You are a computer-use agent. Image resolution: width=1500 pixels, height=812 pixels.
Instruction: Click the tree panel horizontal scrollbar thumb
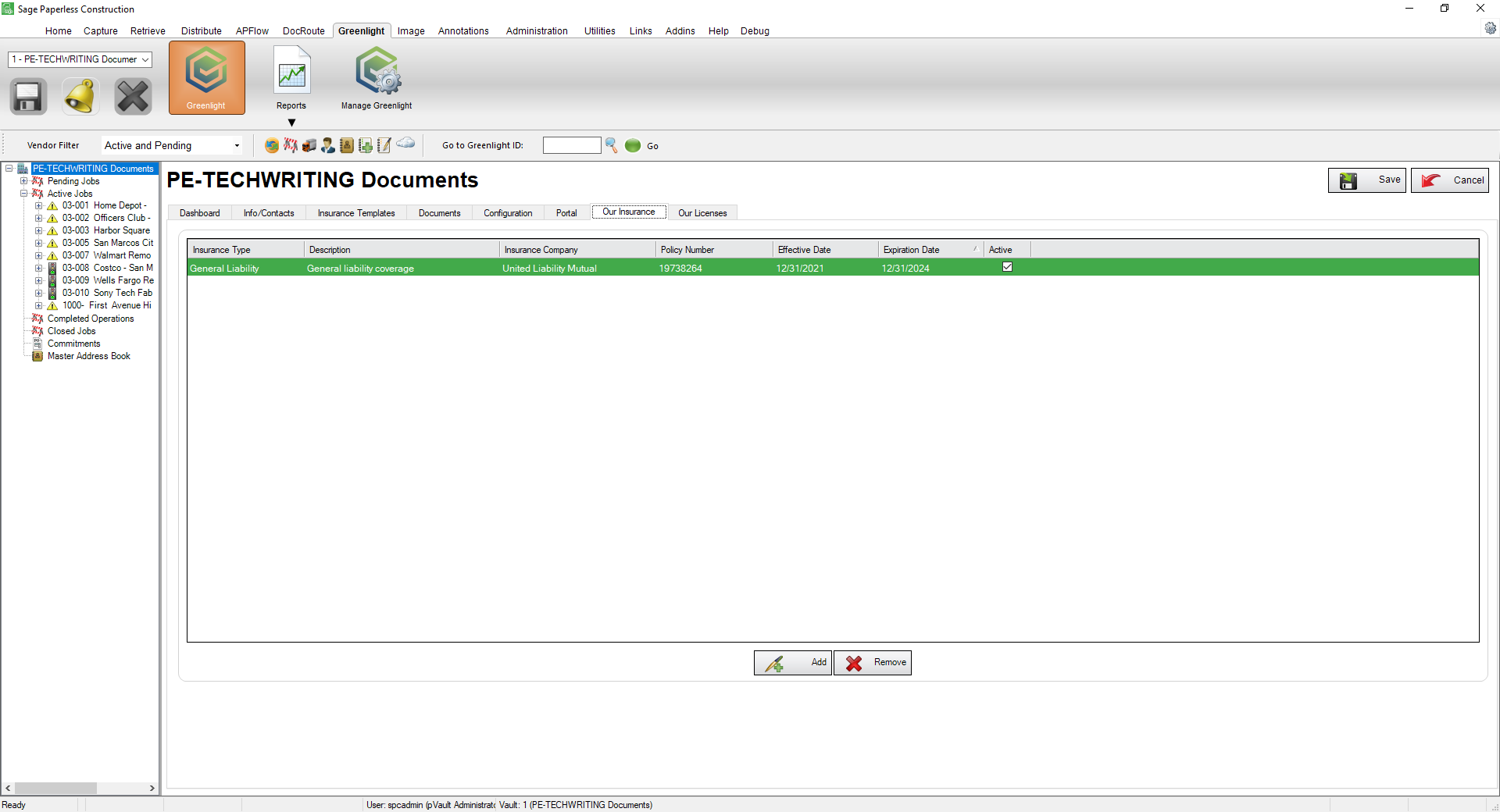(x=55, y=789)
